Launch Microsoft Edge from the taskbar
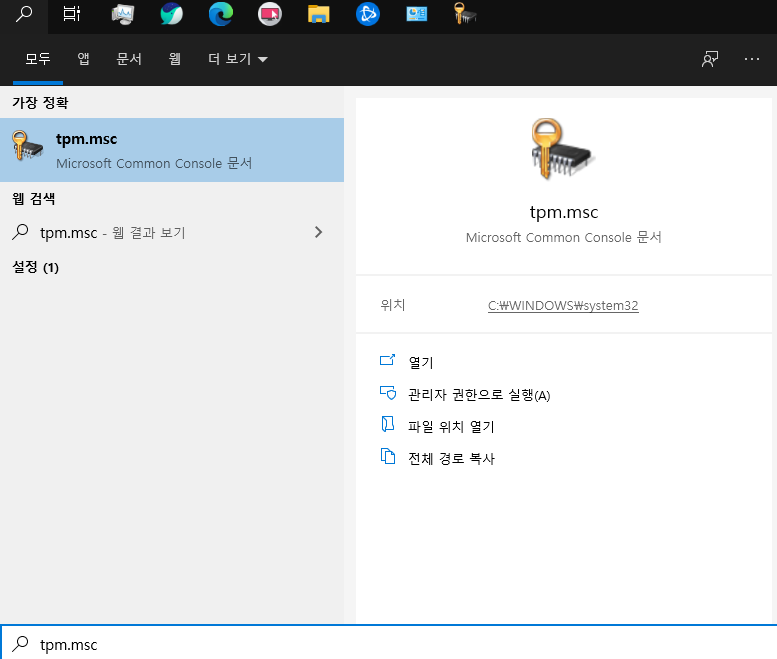Image resolution: width=777 pixels, height=659 pixels. [x=221, y=14]
